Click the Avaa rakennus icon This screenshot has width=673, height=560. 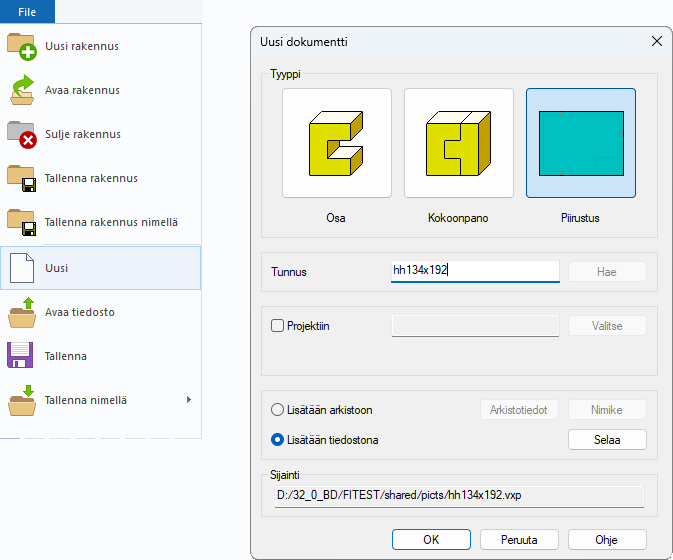tap(21, 90)
